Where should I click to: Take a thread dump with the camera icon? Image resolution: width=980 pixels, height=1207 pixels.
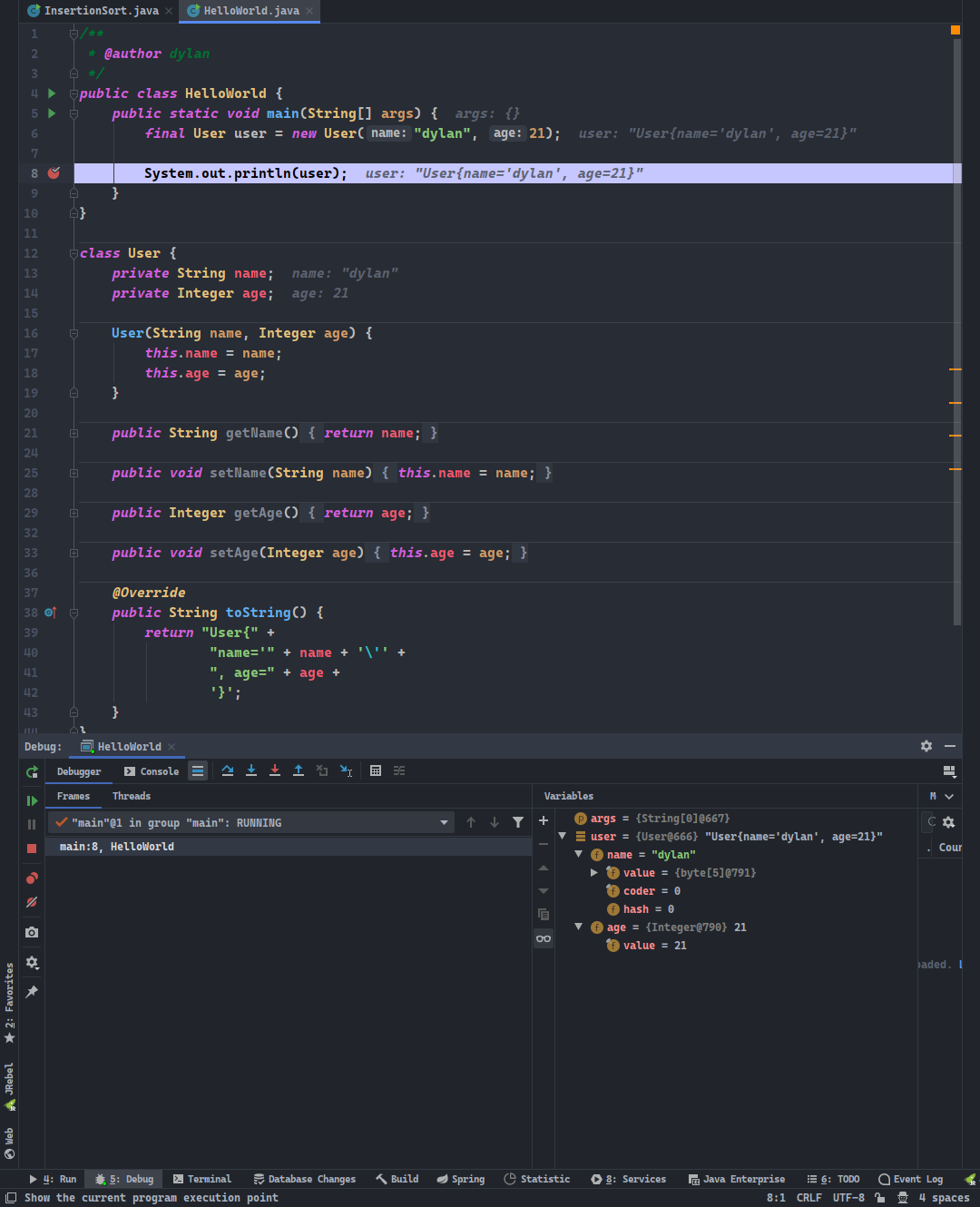(32, 932)
